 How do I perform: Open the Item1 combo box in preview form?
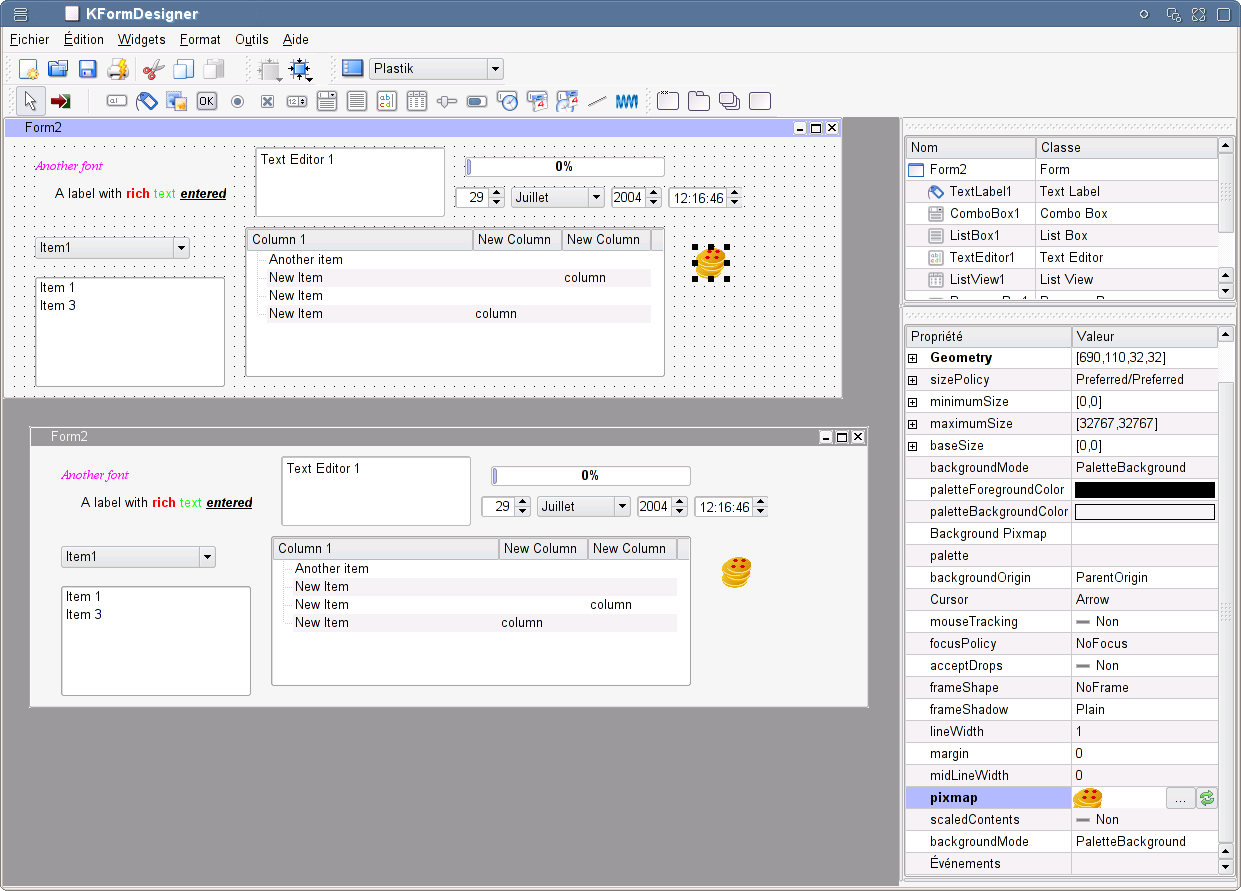138,556
